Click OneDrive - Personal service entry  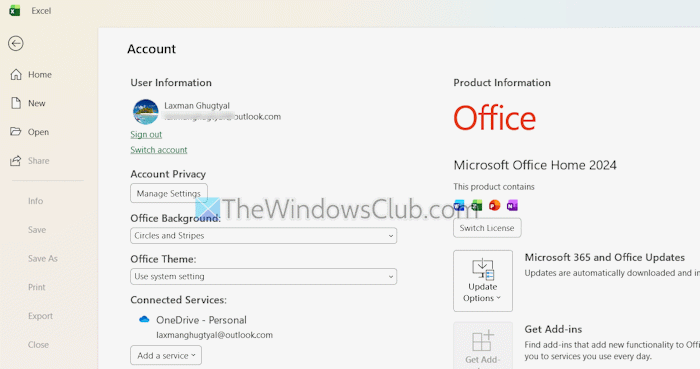[201, 320]
